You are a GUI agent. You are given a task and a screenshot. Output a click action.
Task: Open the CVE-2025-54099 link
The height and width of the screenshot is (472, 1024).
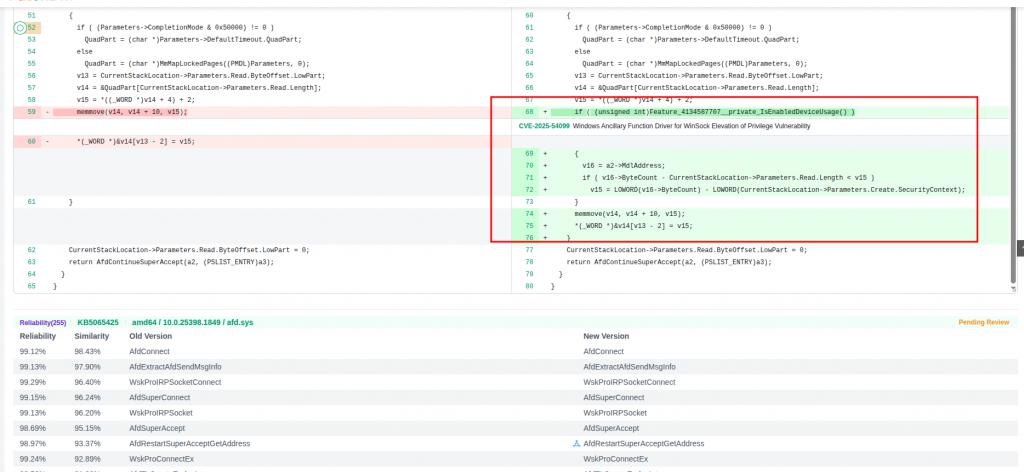(543, 126)
